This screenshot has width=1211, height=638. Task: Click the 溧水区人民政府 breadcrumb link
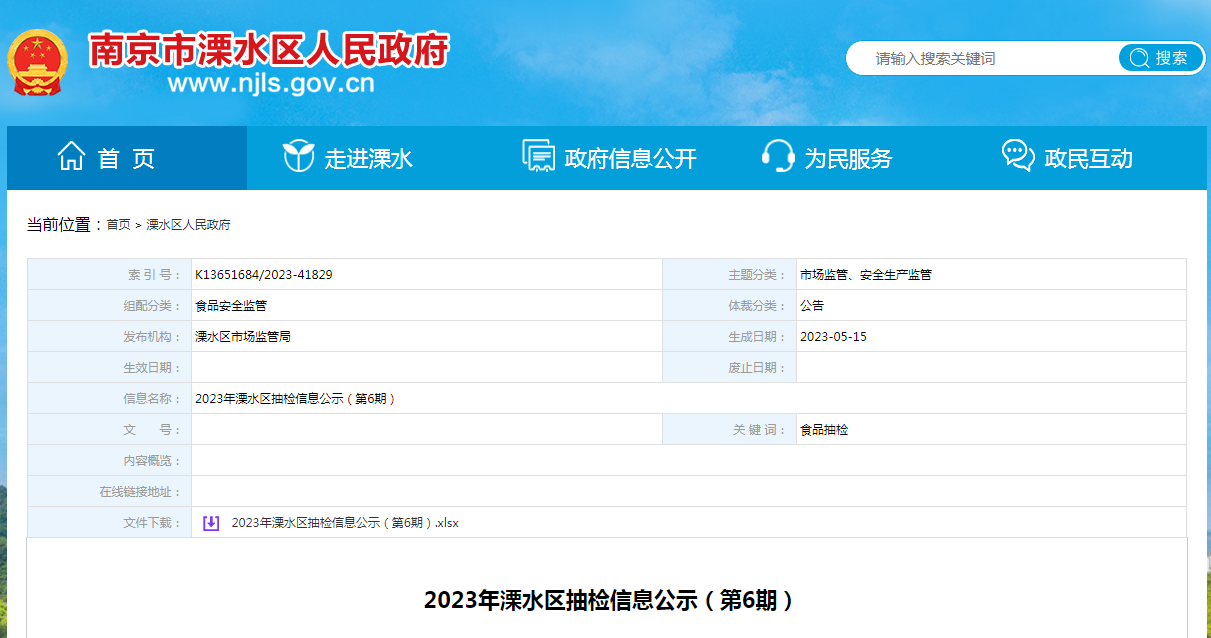click(x=188, y=225)
